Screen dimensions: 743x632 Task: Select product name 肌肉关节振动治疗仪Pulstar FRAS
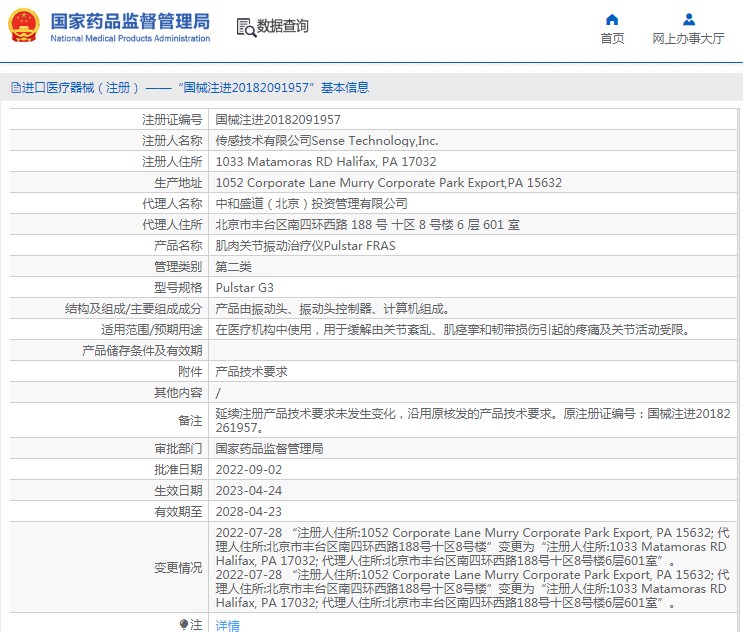point(305,245)
